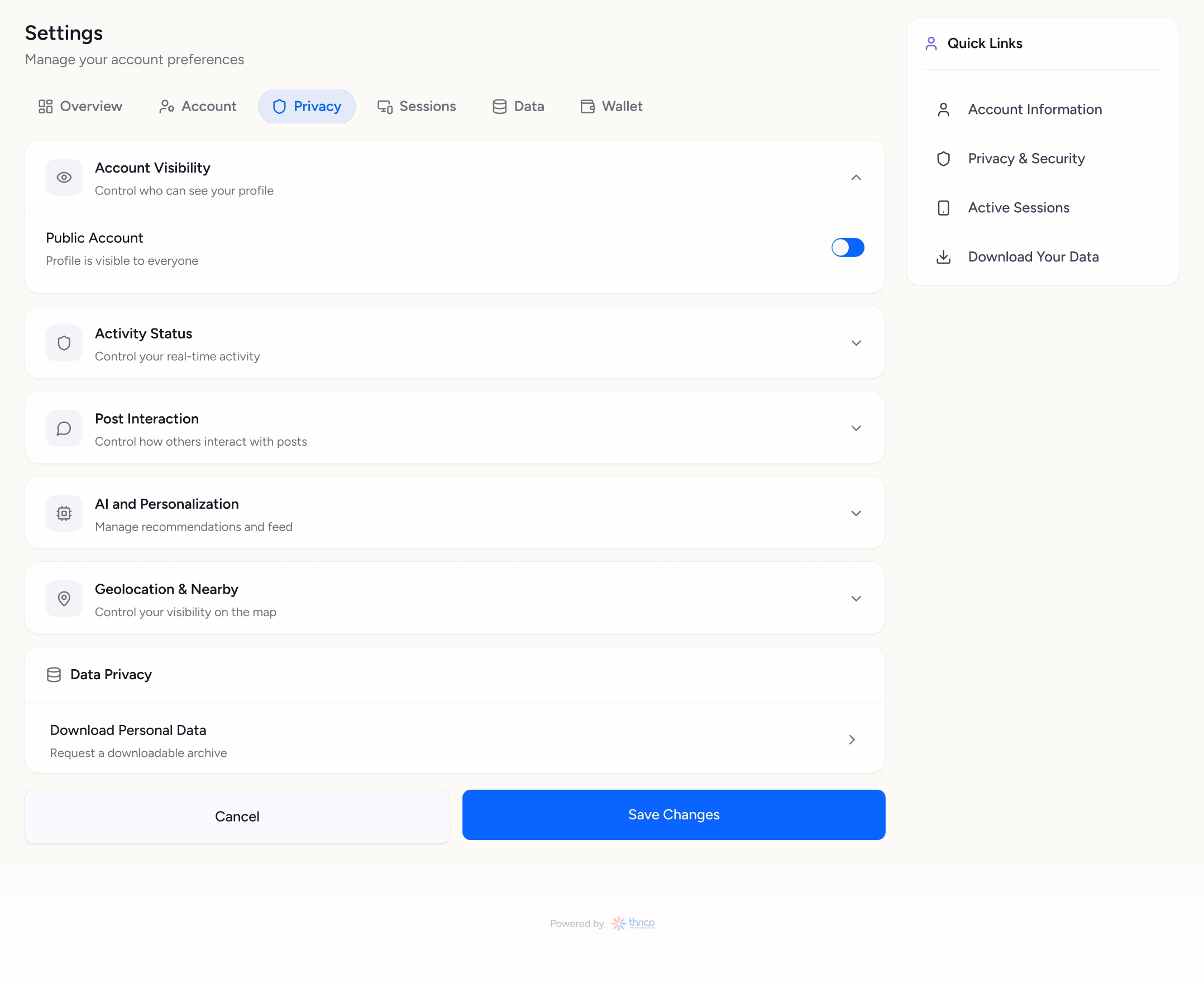Expand the Geolocation & Nearby section

tap(856, 599)
